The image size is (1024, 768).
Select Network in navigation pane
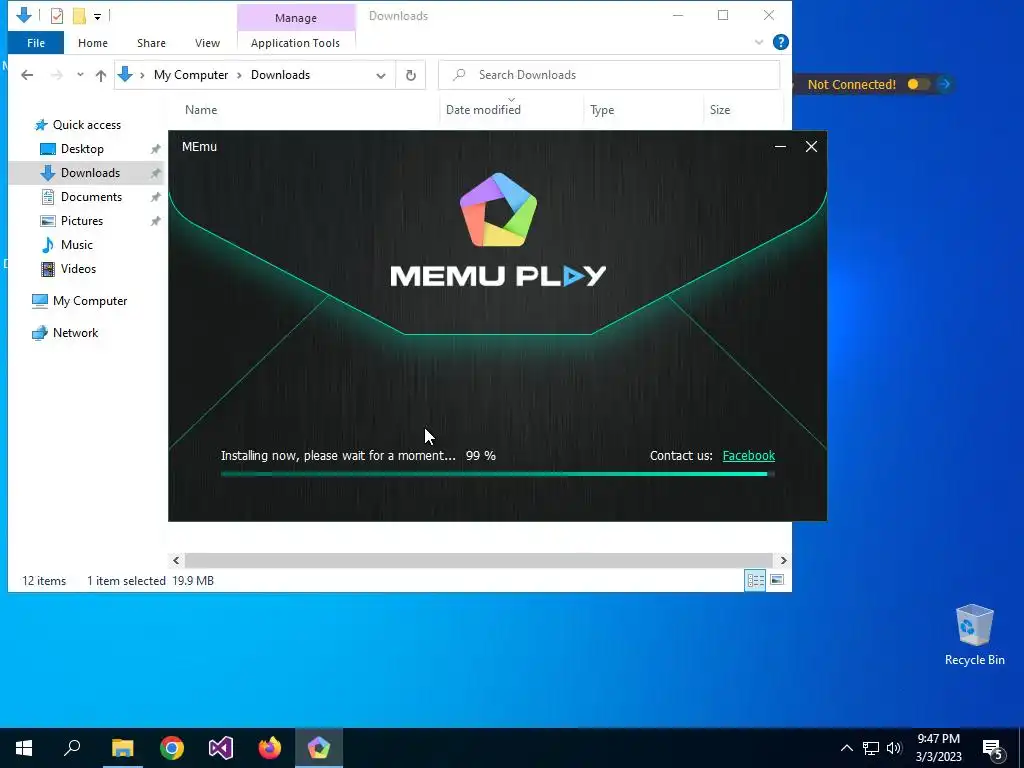(x=75, y=333)
